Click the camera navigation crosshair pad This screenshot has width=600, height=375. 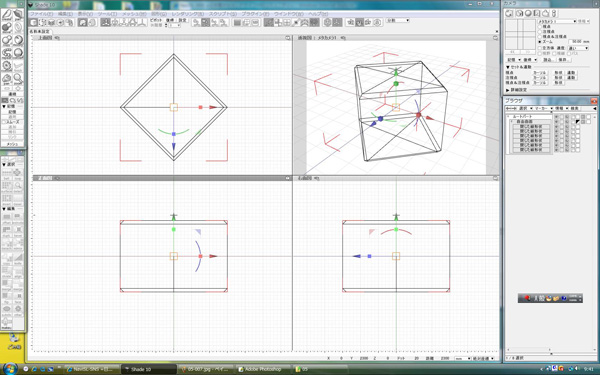click(520, 34)
